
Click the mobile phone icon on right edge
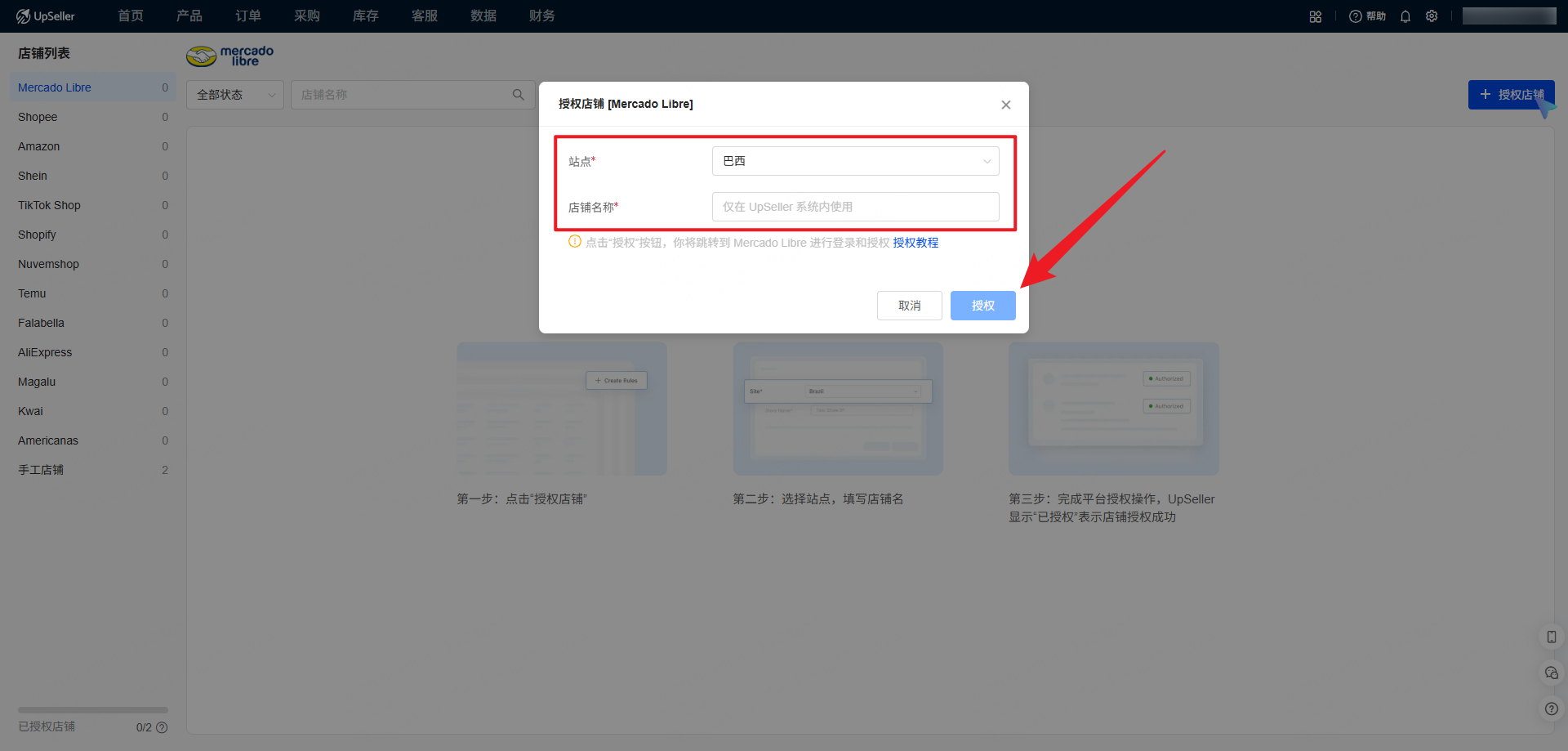[1552, 637]
